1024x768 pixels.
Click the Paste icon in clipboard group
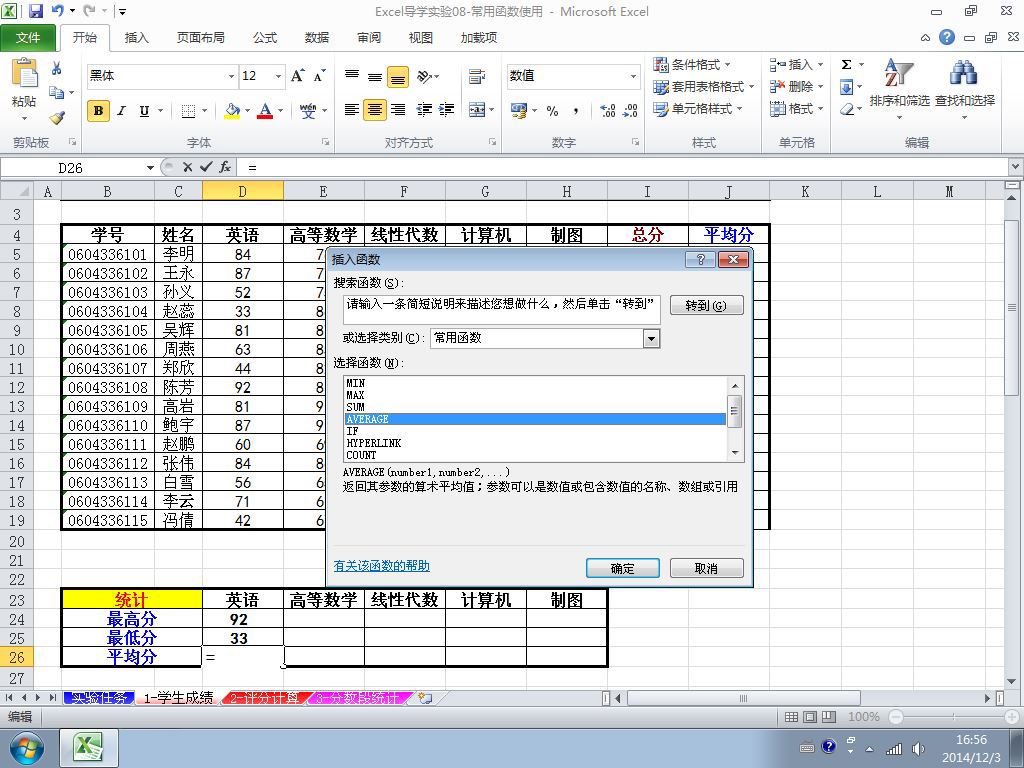click(24, 74)
